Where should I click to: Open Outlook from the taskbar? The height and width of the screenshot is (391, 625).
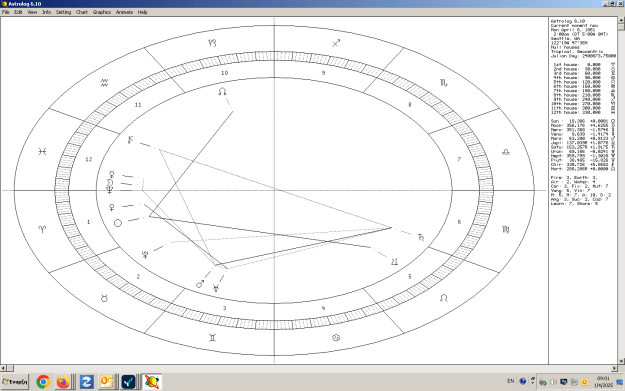[106, 382]
